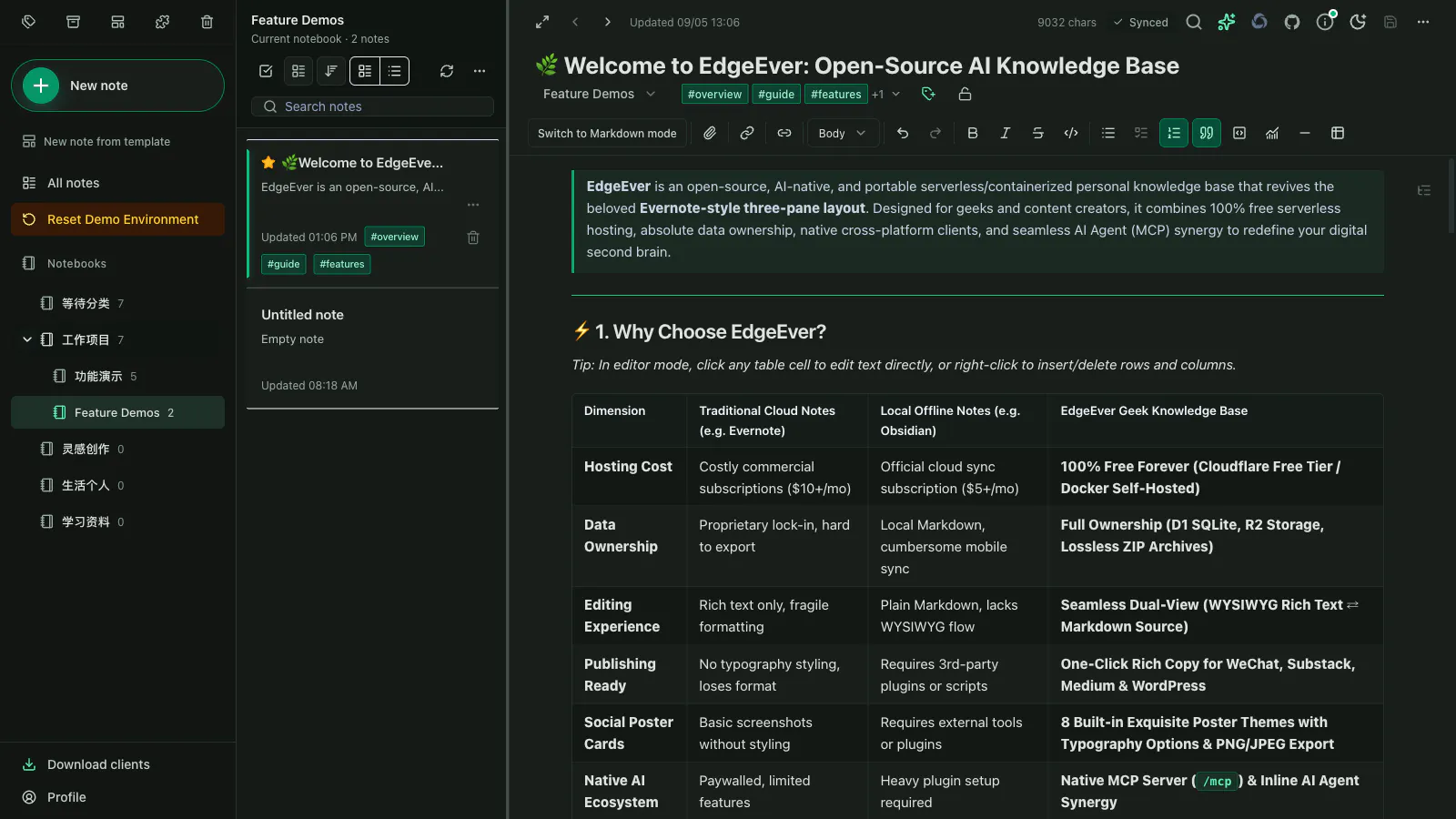Open the tags manager icon in sidebar
1456x819 pixels.
point(29,22)
